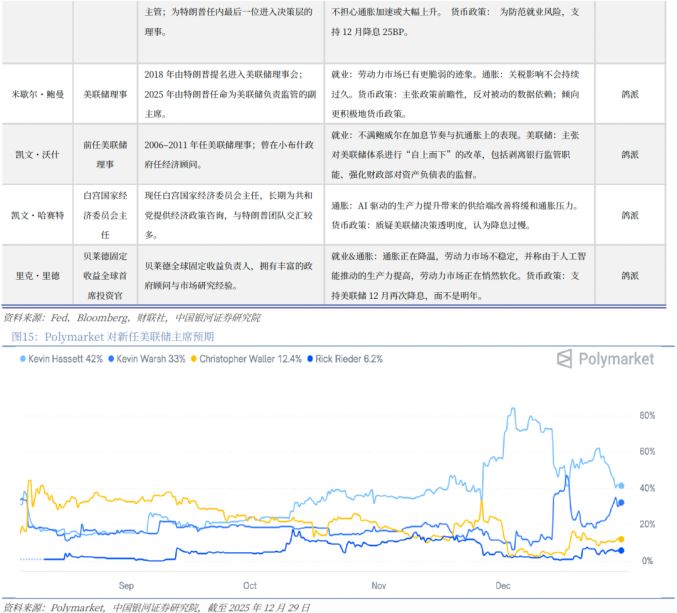Click the Polymarket brand name text
Image resolution: width=677 pixels, height=613 pixels.
[616, 358]
